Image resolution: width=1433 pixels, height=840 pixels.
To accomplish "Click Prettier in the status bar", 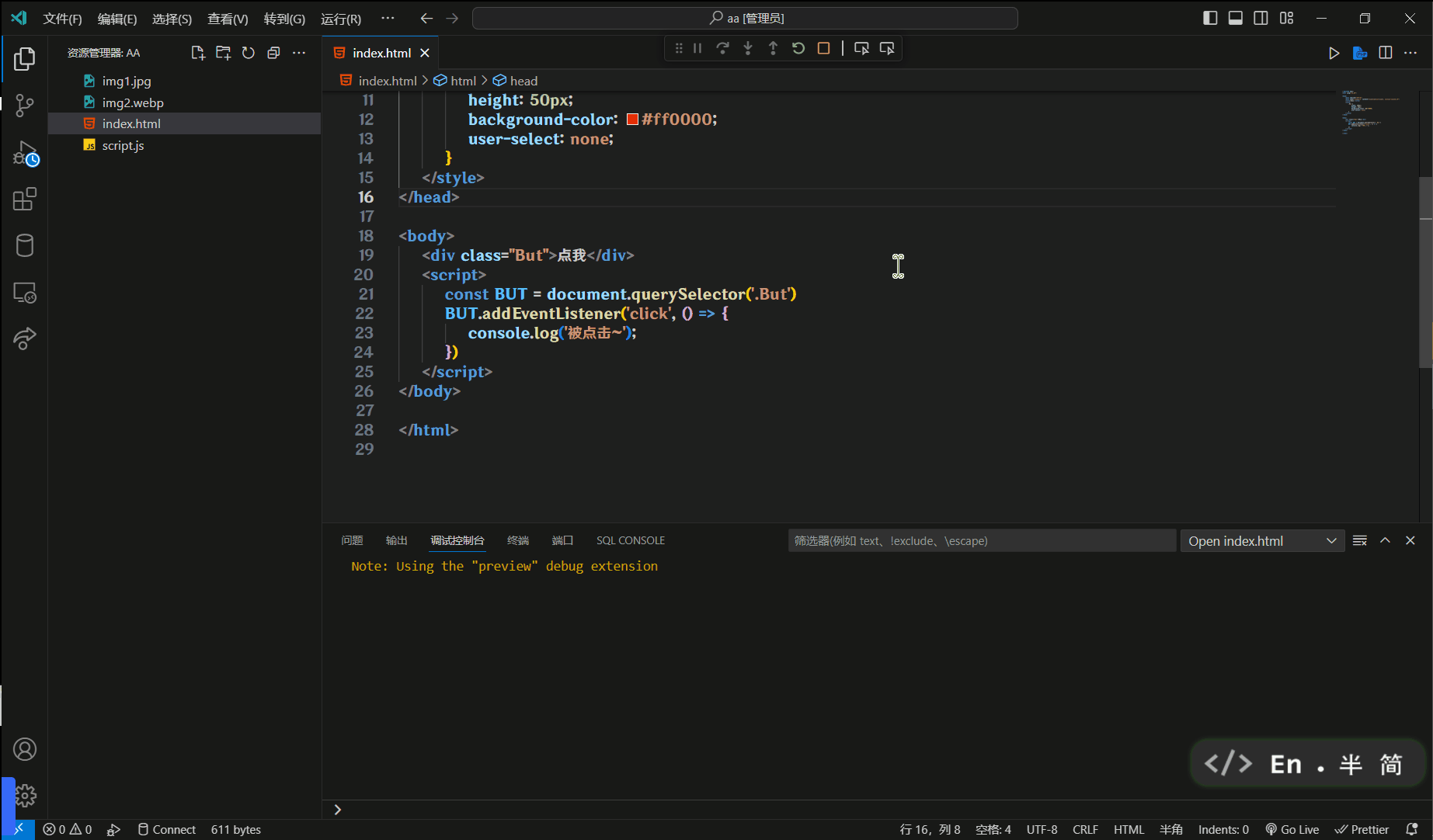I will click(x=1362, y=829).
